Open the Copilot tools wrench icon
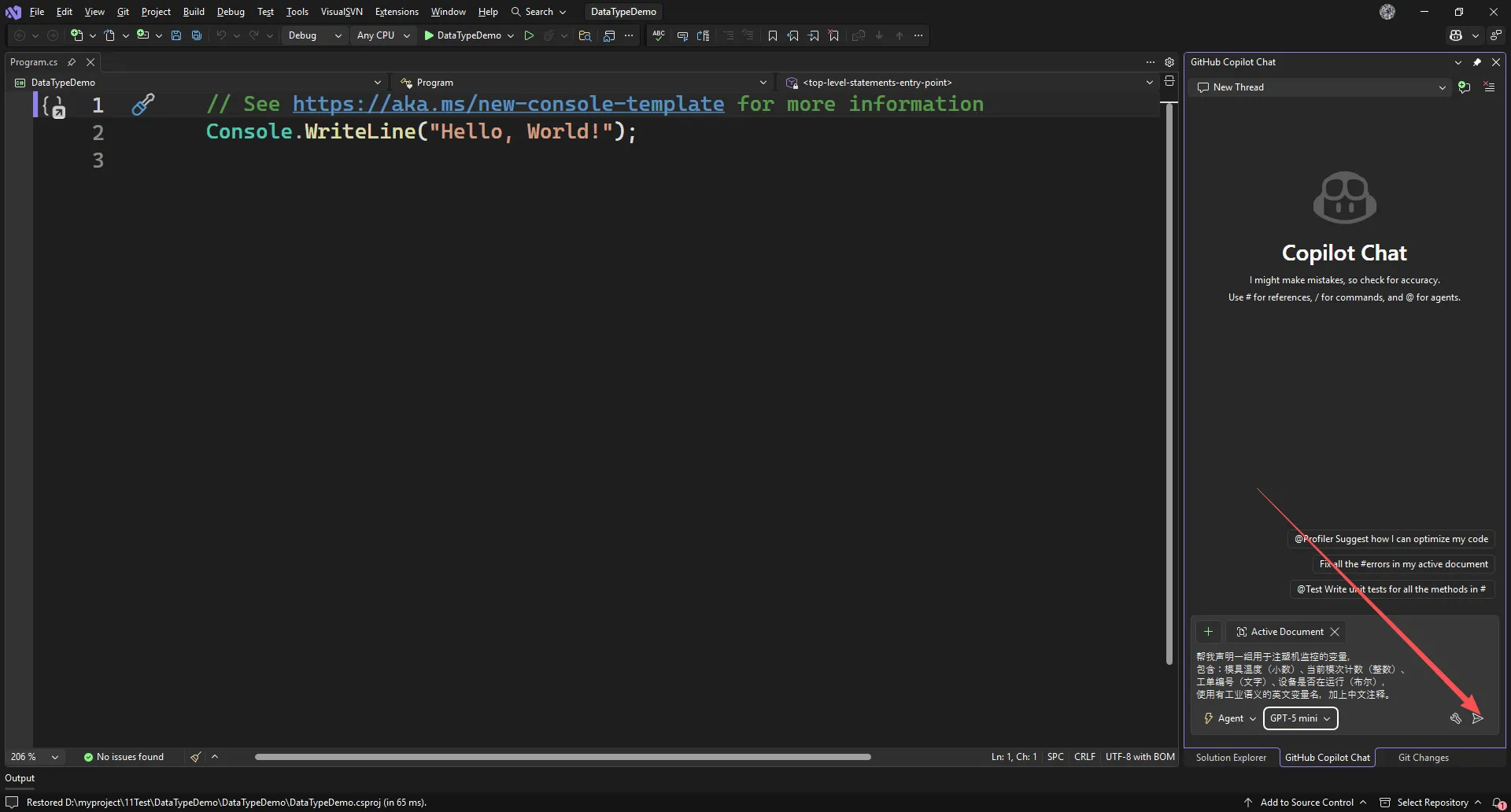1511x812 pixels. click(x=1456, y=718)
